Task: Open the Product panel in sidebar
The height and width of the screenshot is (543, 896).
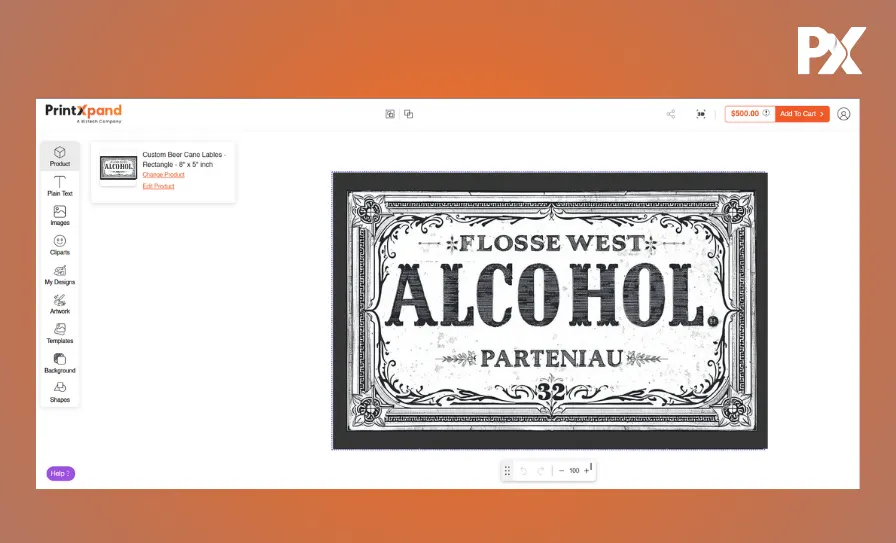Action: click(x=59, y=156)
